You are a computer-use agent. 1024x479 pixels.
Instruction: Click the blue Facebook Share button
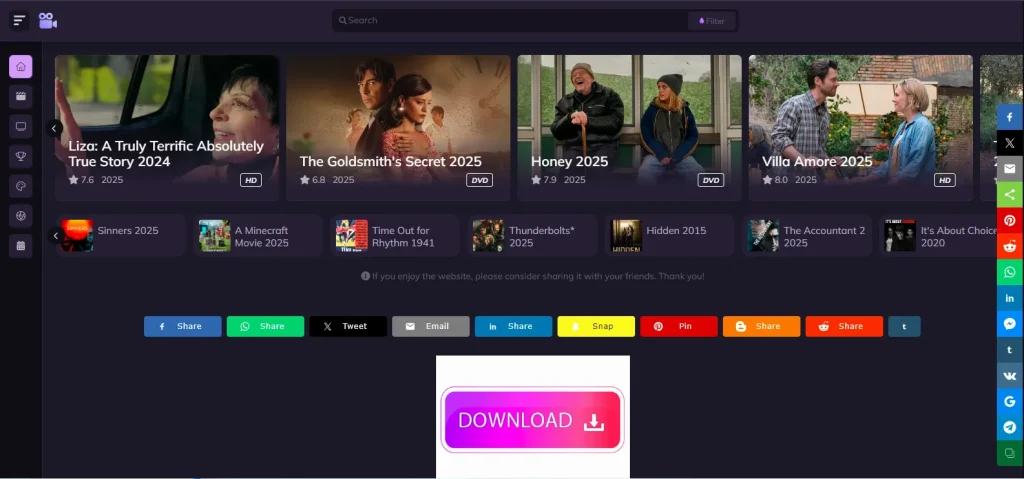(183, 326)
